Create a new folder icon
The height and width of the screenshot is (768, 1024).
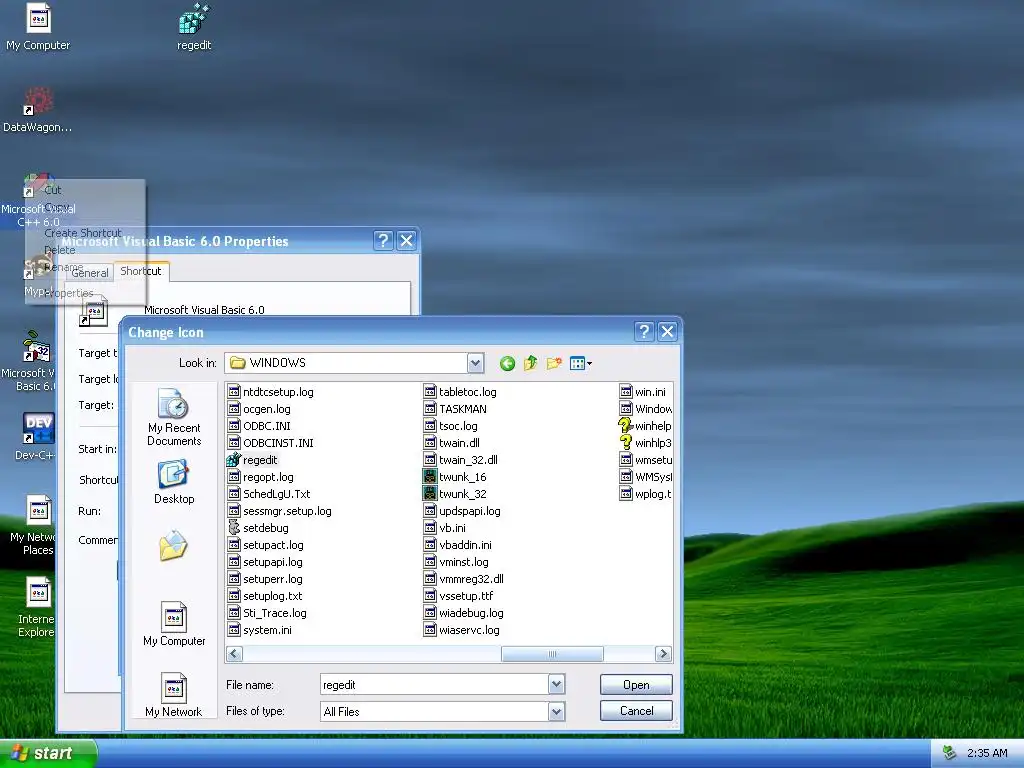pos(554,363)
